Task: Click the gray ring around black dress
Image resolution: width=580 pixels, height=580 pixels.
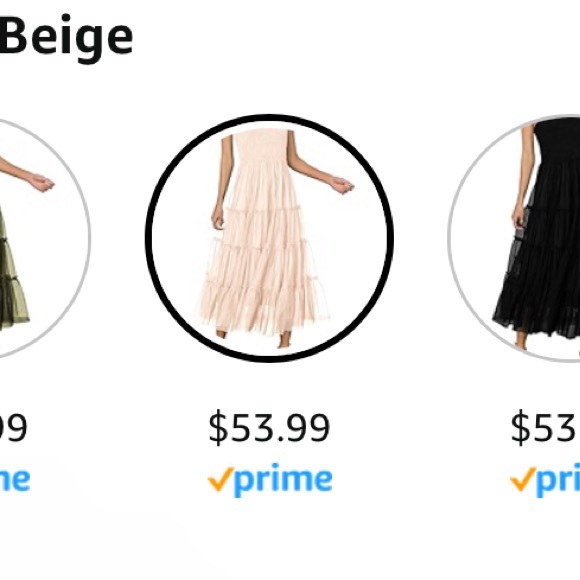Action: tap(450, 238)
